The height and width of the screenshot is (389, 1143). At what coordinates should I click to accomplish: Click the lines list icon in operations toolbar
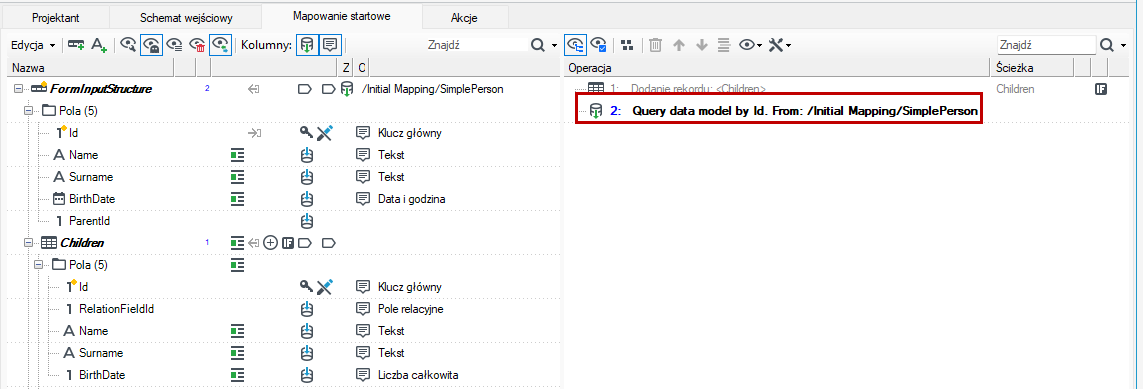coord(724,45)
